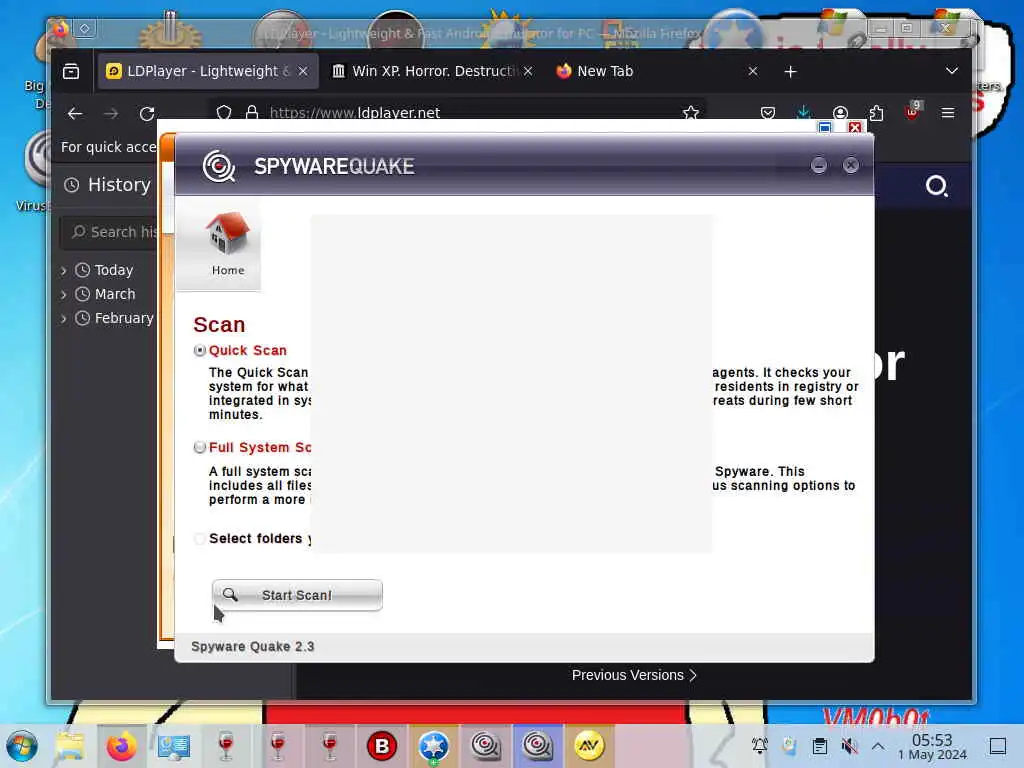The width and height of the screenshot is (1024, 768).
Task: Expand the March history folder
Action: tap(63, 295)
